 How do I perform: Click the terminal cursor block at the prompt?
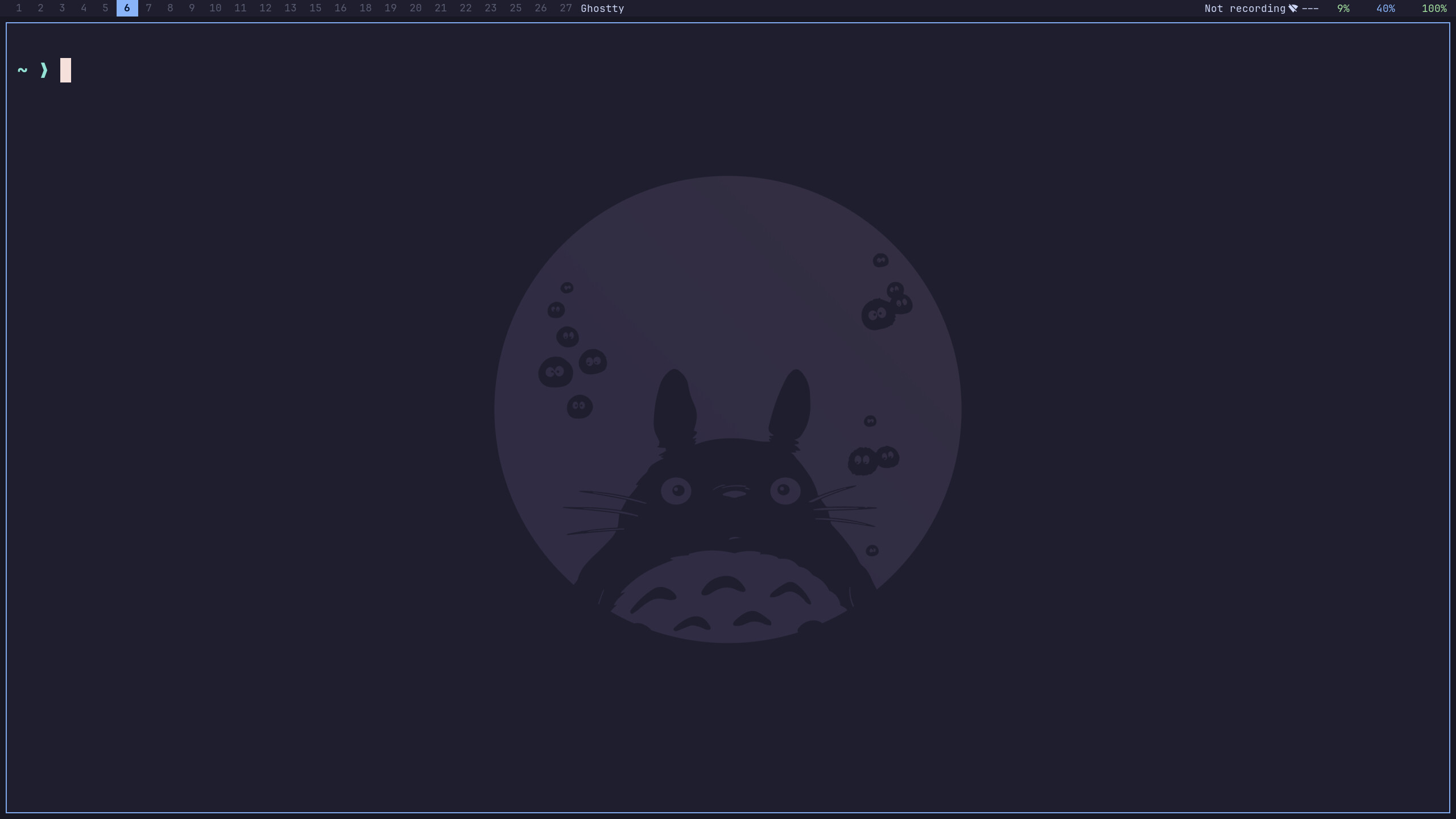[65, 70]
